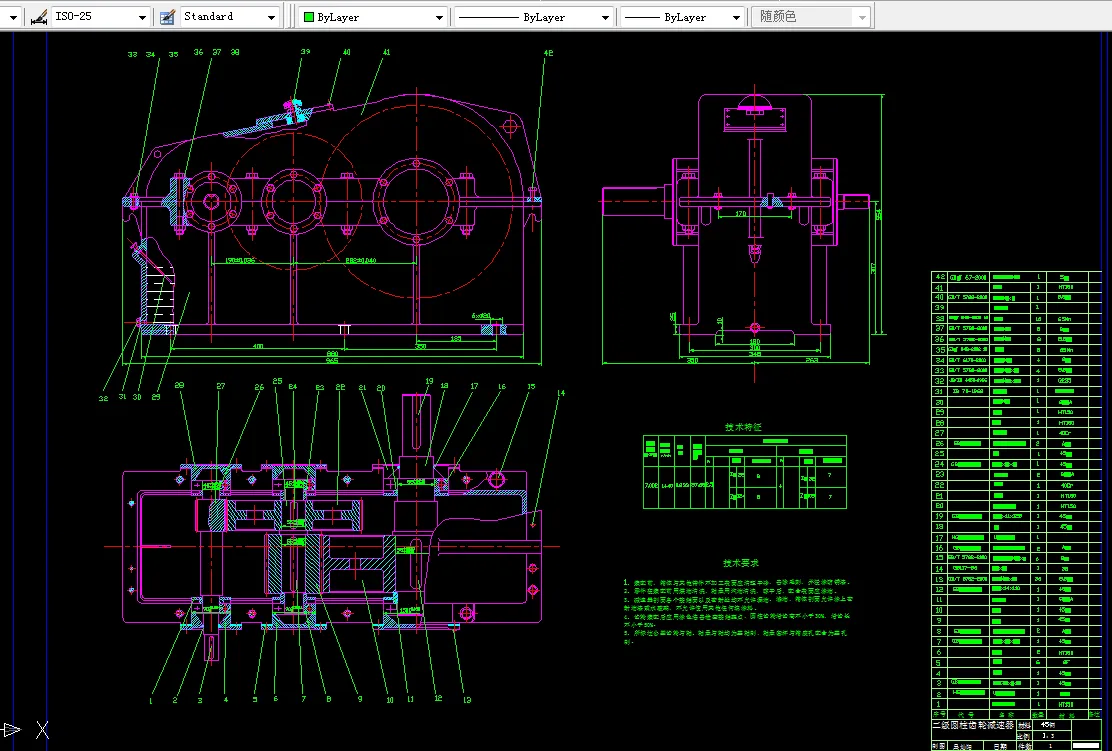Select the 技术要求 heading text
This screenshot has height=751, width=1112.
tap(740, 562)
